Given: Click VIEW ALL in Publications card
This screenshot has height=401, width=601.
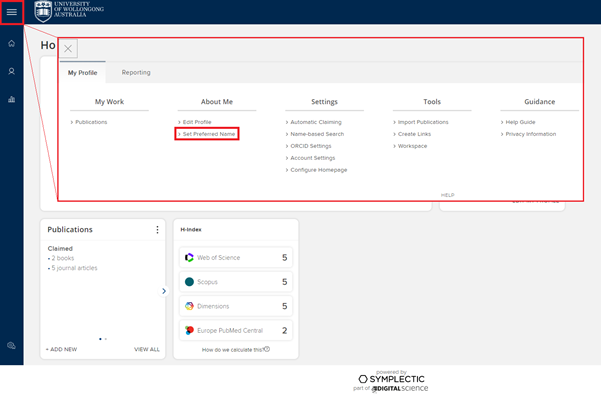Looking at the screenshot, I should tap(147, 349).
